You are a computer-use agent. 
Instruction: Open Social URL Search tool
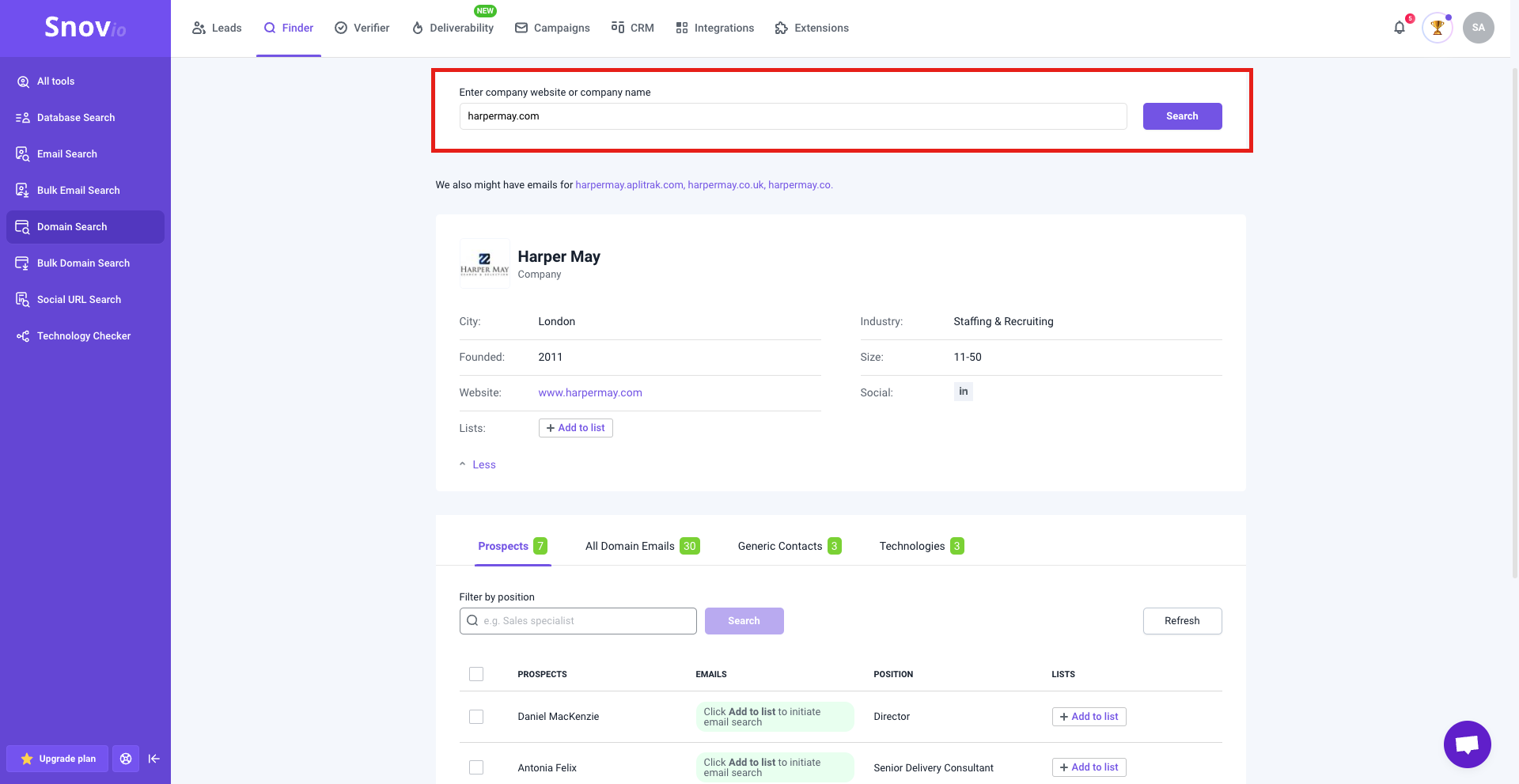point(85,300)
